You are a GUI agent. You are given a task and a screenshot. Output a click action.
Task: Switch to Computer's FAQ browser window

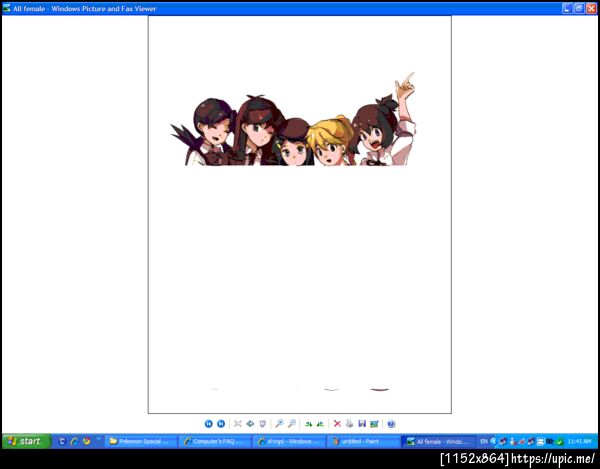click(x=215, y=441)
